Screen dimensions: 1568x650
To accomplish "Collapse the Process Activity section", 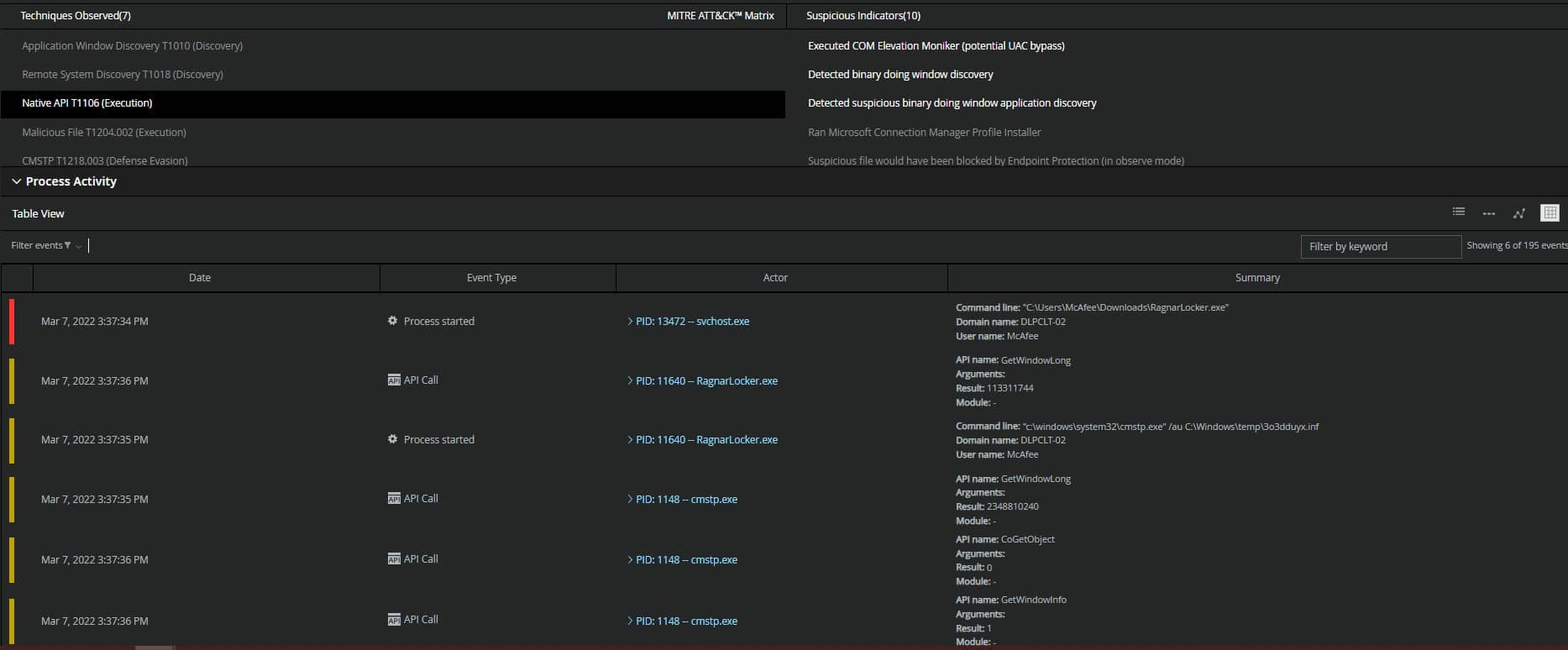I will (16, 181).
